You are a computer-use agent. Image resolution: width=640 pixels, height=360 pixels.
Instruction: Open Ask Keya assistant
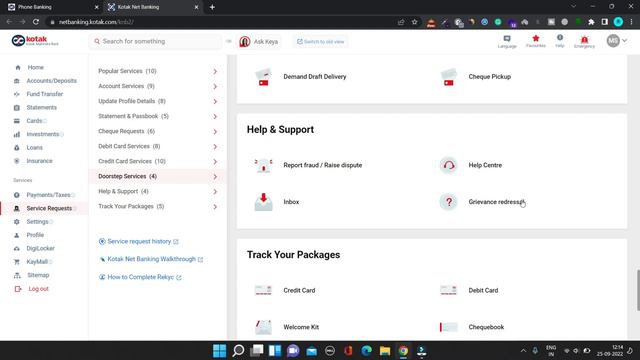point(259,42)
